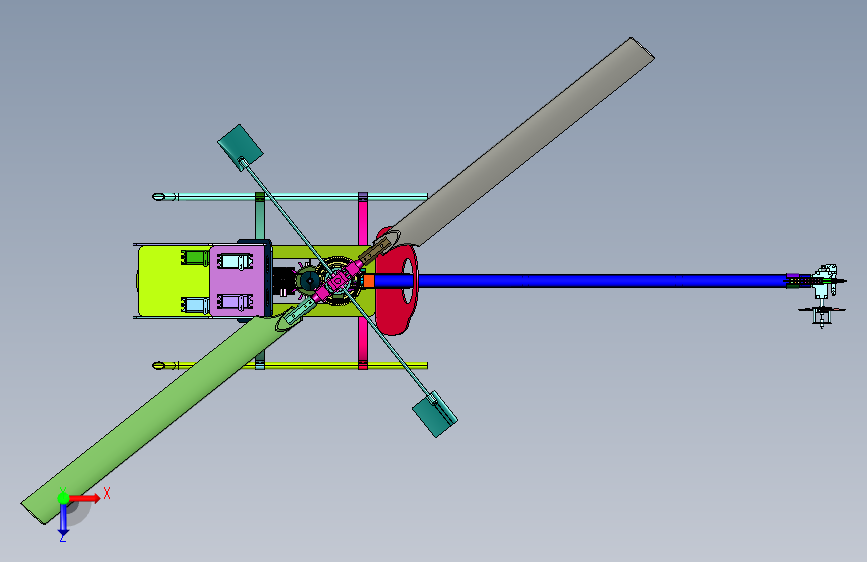
Task: Select the lime-yellow front frame plate
Action: point(173,281)
